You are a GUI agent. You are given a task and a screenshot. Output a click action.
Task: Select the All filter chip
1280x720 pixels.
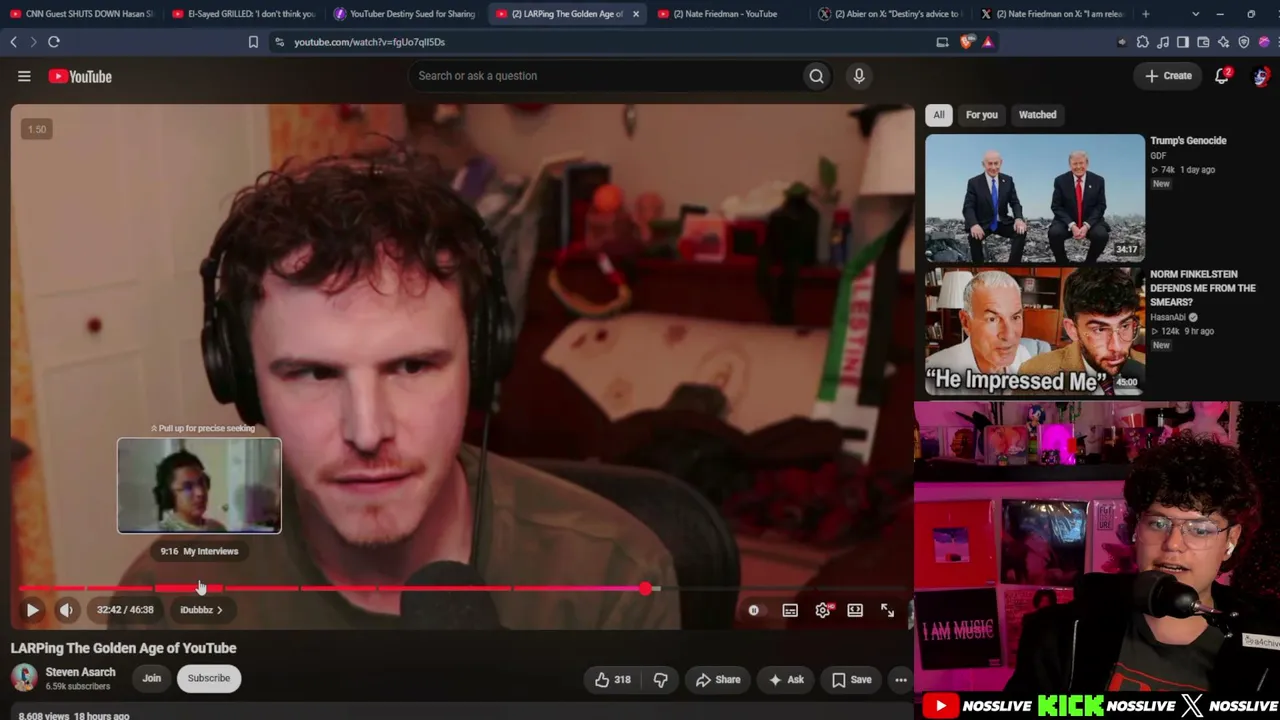(939, 115)
